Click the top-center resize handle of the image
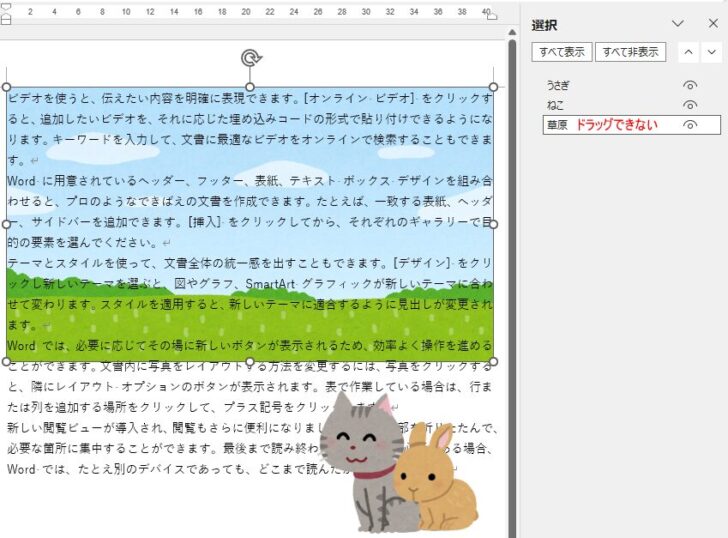Viewport: 728px width, 538px height. tap(250, 87)
